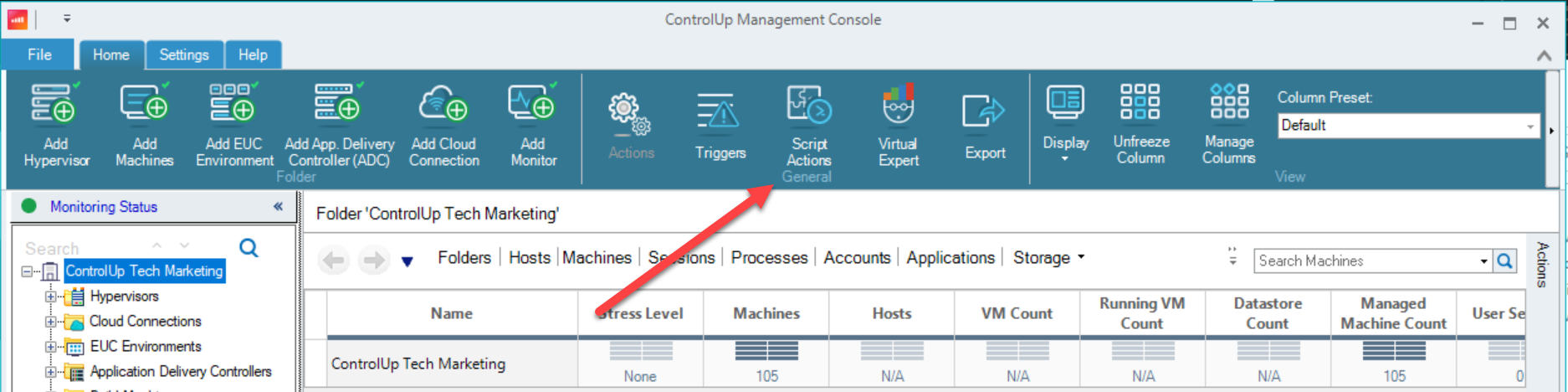The height and width of the screenshot is (392, 1568).
Task: Collapse the ControlUp Tech Marketing tree node
Action: (27, 271)
